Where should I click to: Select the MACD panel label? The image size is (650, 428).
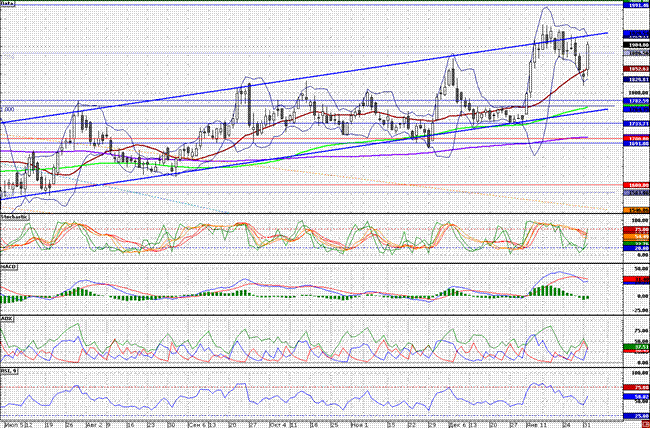coord(9,268)
